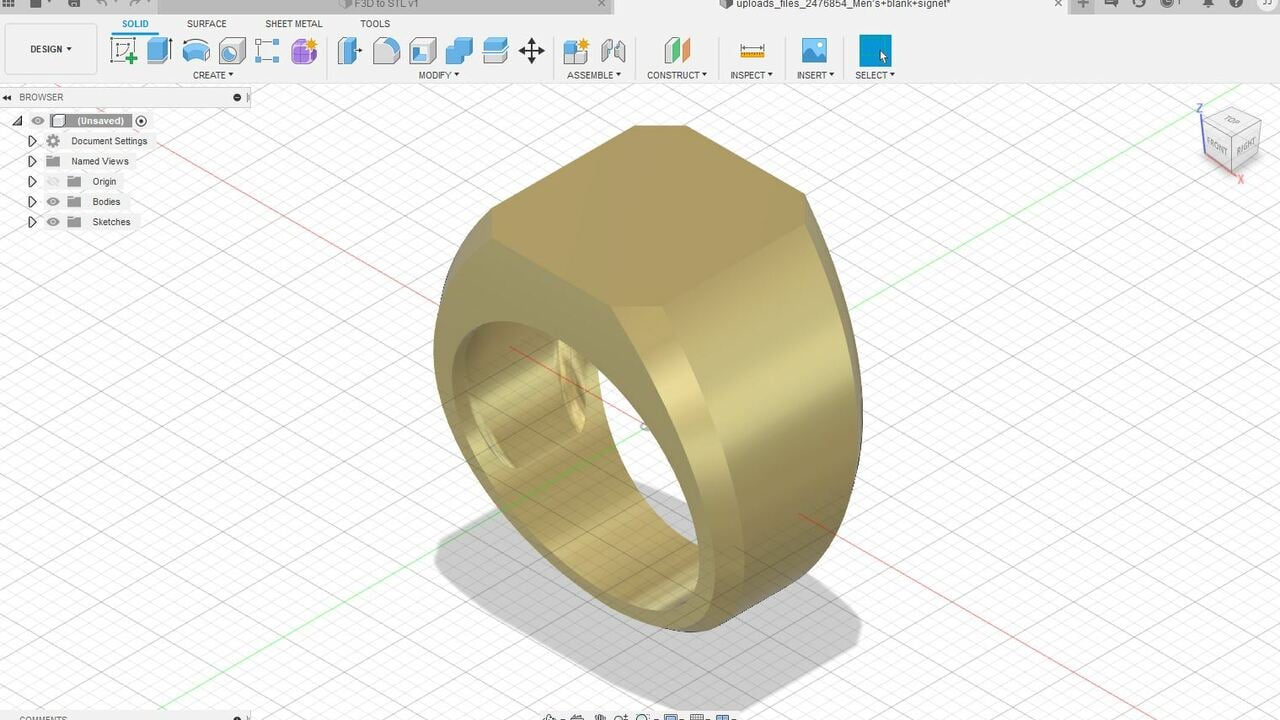Hide the Bodies folder
The height and width of the screenshot is (720, 1280).
pos(53,202)
